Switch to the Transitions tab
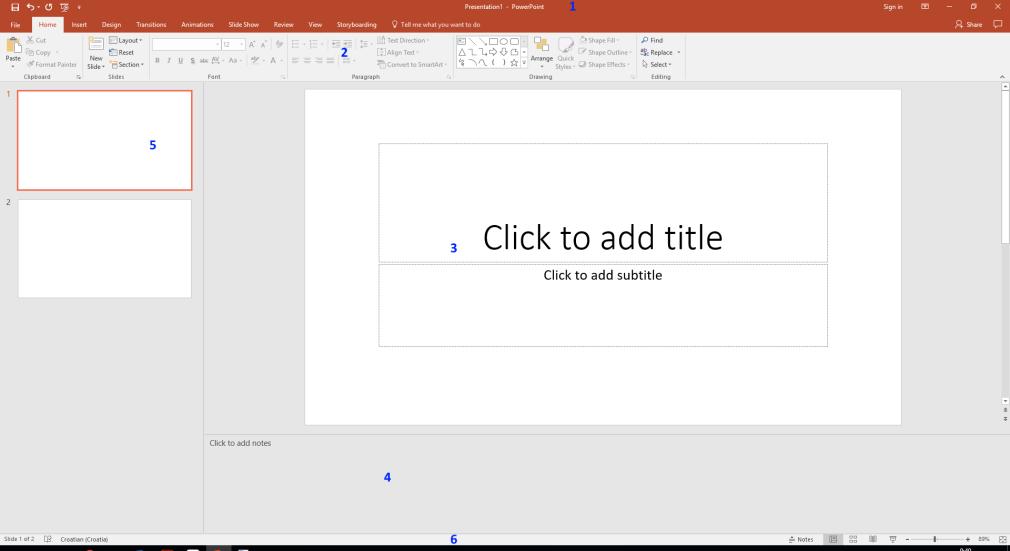 click(151, 24)
